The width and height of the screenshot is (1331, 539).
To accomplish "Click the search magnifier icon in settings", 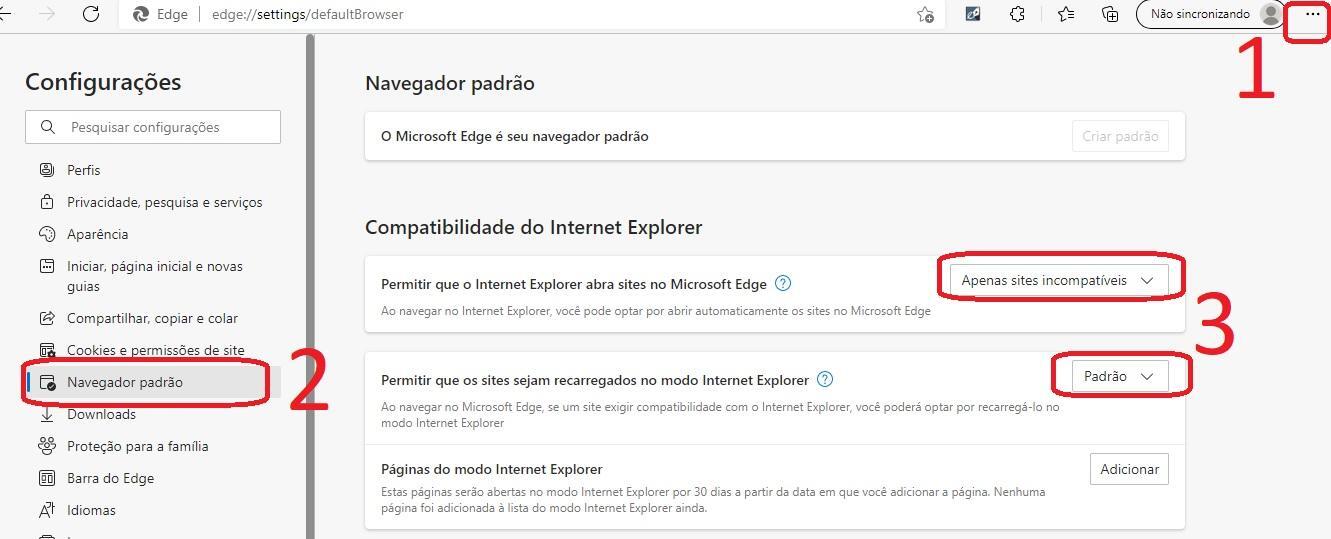I will point(48,127).
